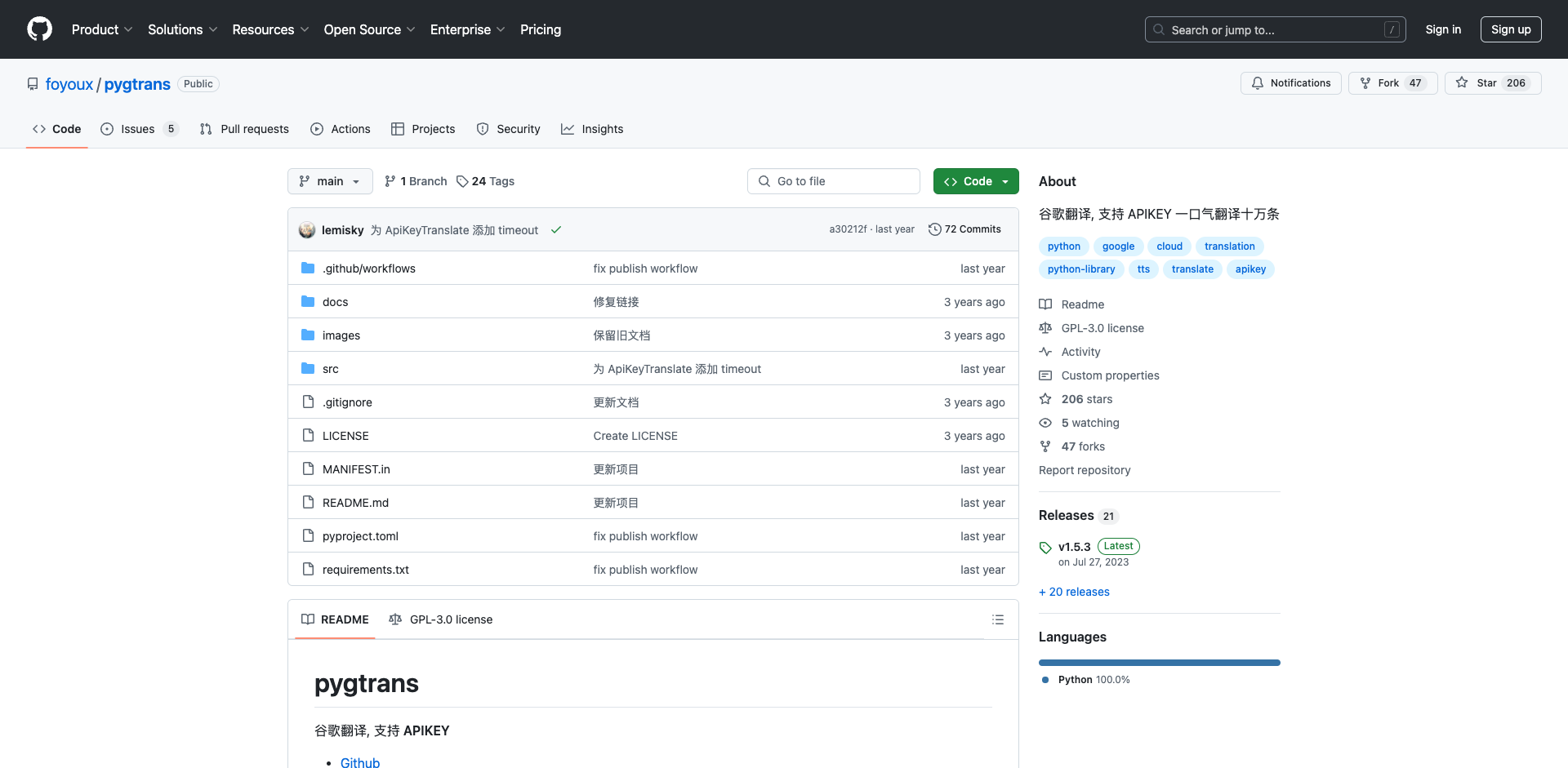
Task: Expand the Solutions menu
Action: [182, 29]
